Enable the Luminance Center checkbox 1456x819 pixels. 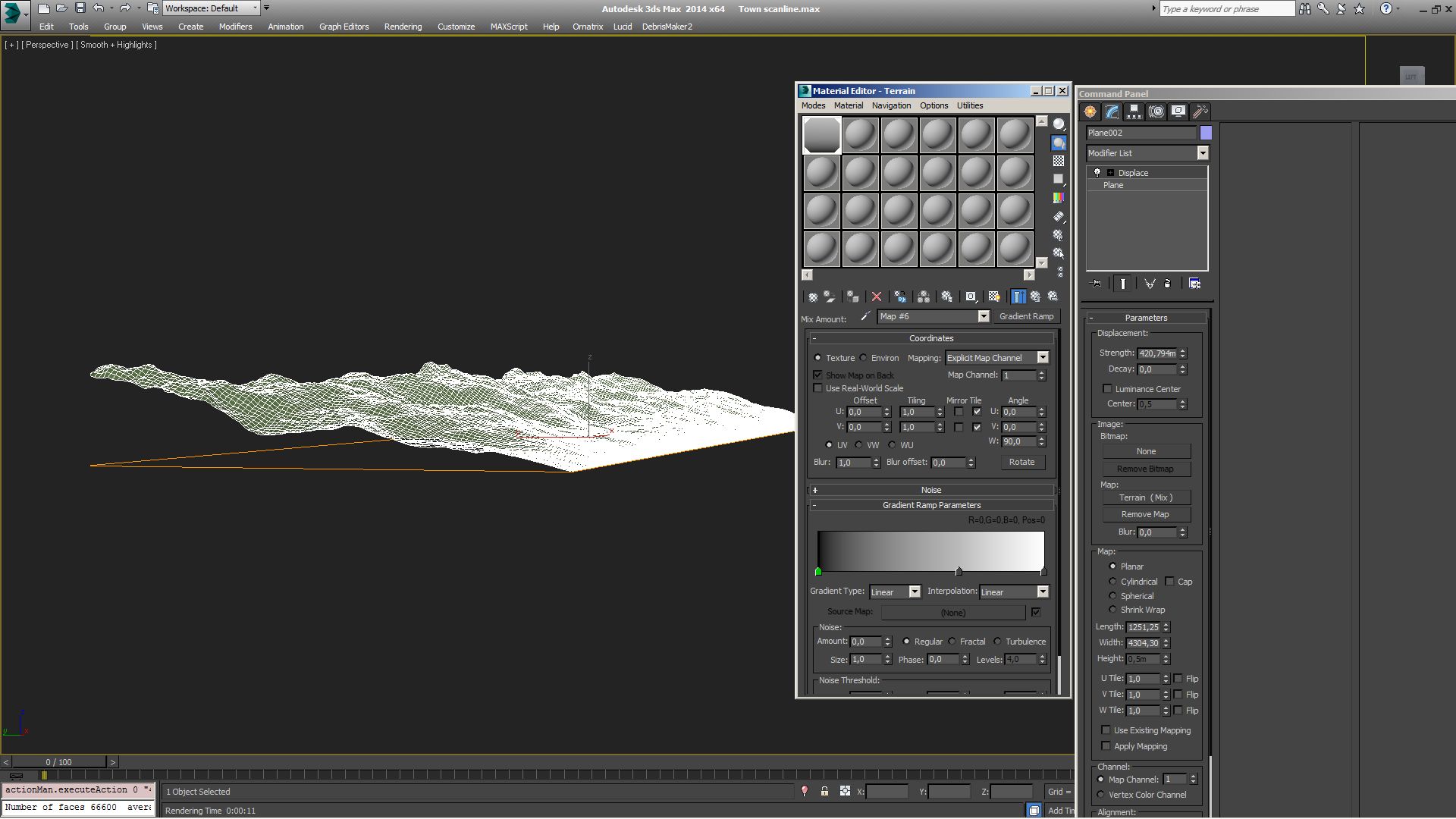point(1107,389)
